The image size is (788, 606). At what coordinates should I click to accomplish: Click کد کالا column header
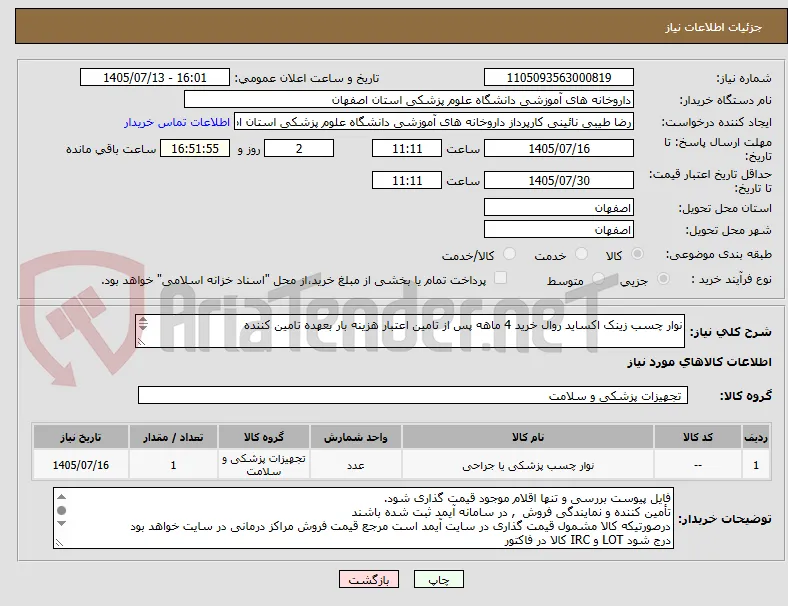tap(698, 437)
